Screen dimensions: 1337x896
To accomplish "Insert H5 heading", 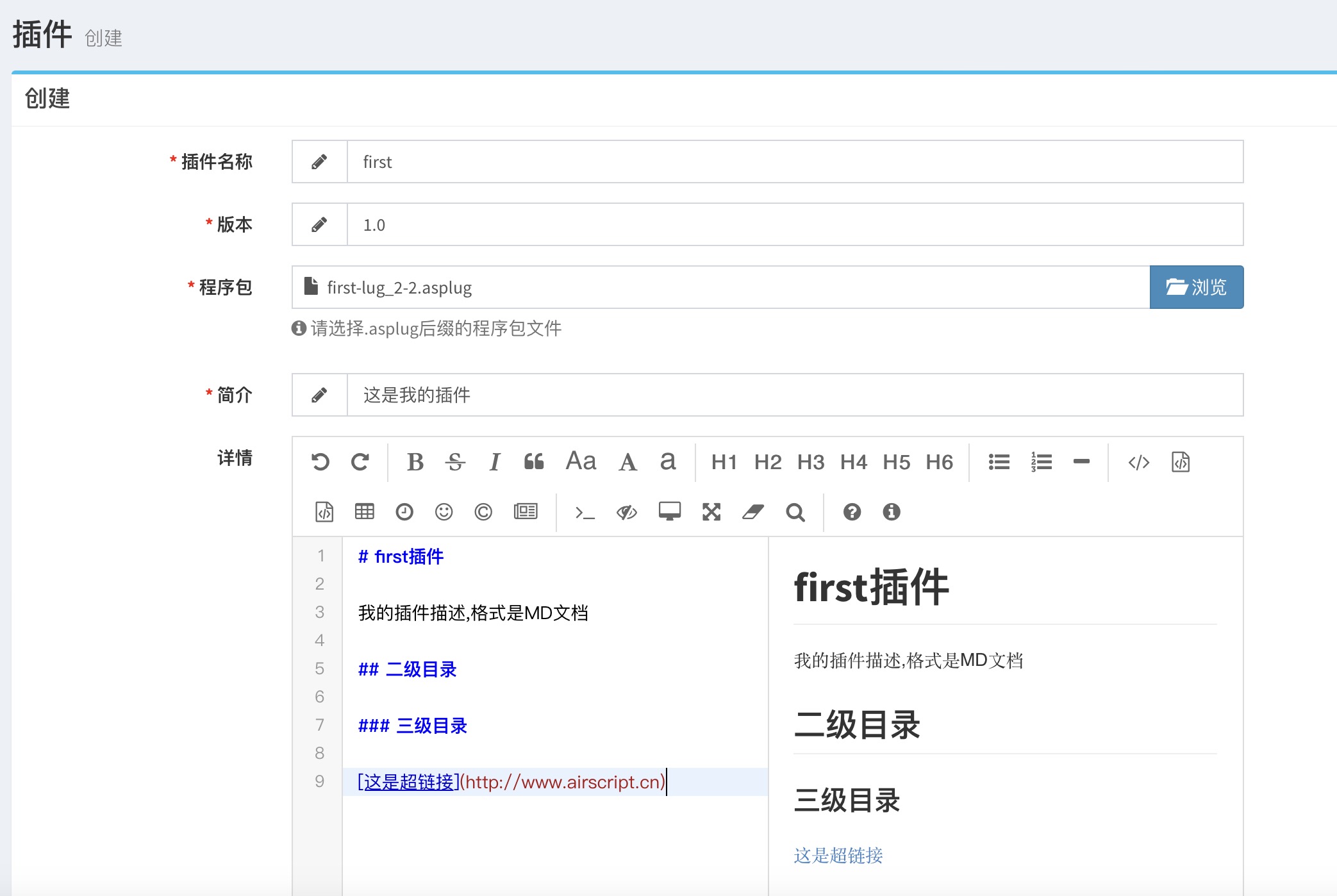I will point(897,462).
